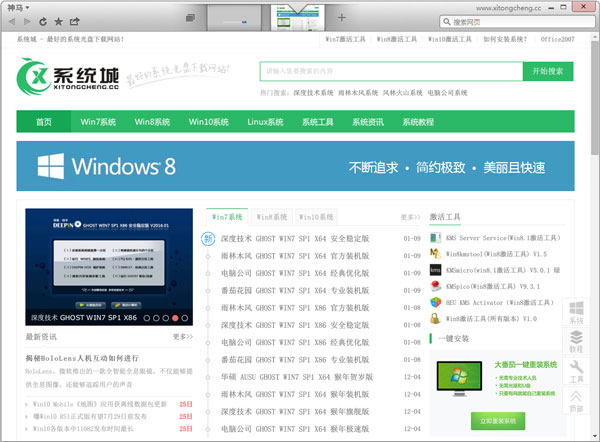Open 电脑公司 GHOST WIN7 SP1 X64 经典优化版
The height and width of the screenshot is (442, 600).
point(295,273)
